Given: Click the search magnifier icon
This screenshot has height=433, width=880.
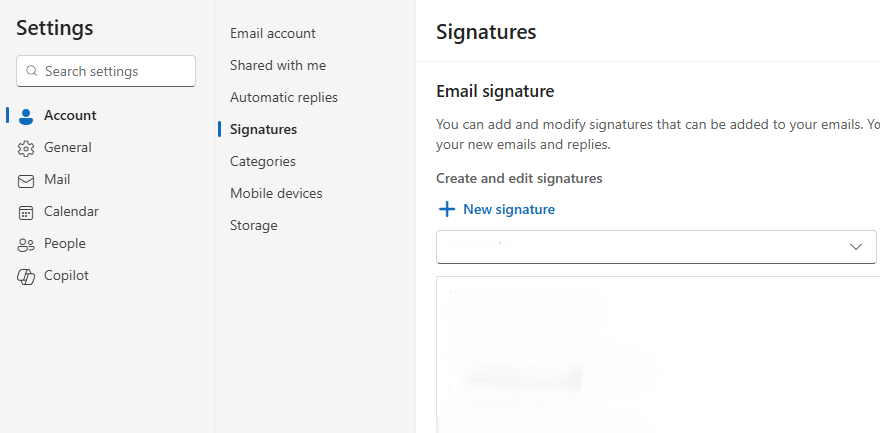Looking at the screenshot, I should click(32, 72).
